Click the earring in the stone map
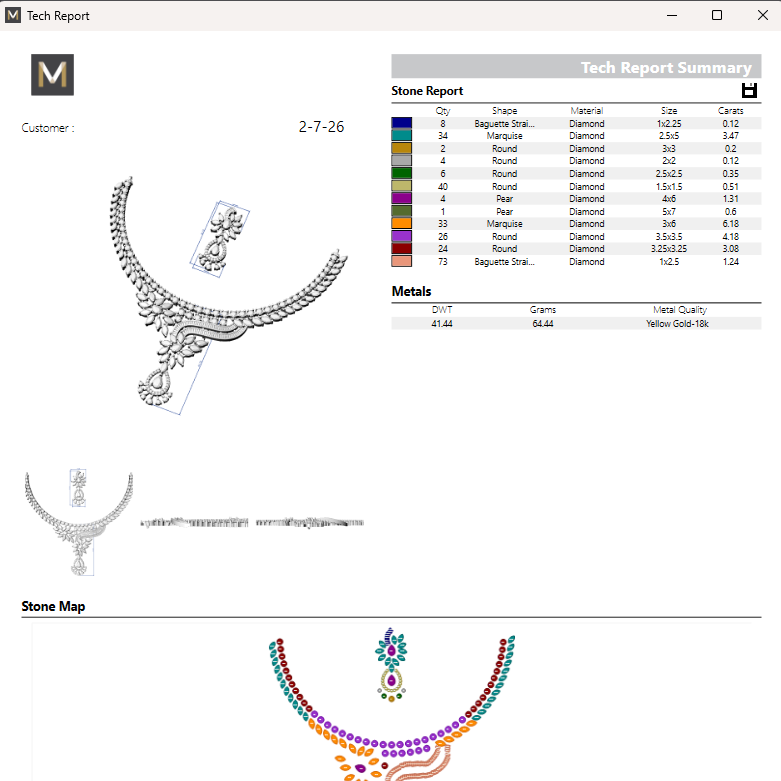The height and width of the screenshot is (781, 781). (x=391, y=665)
